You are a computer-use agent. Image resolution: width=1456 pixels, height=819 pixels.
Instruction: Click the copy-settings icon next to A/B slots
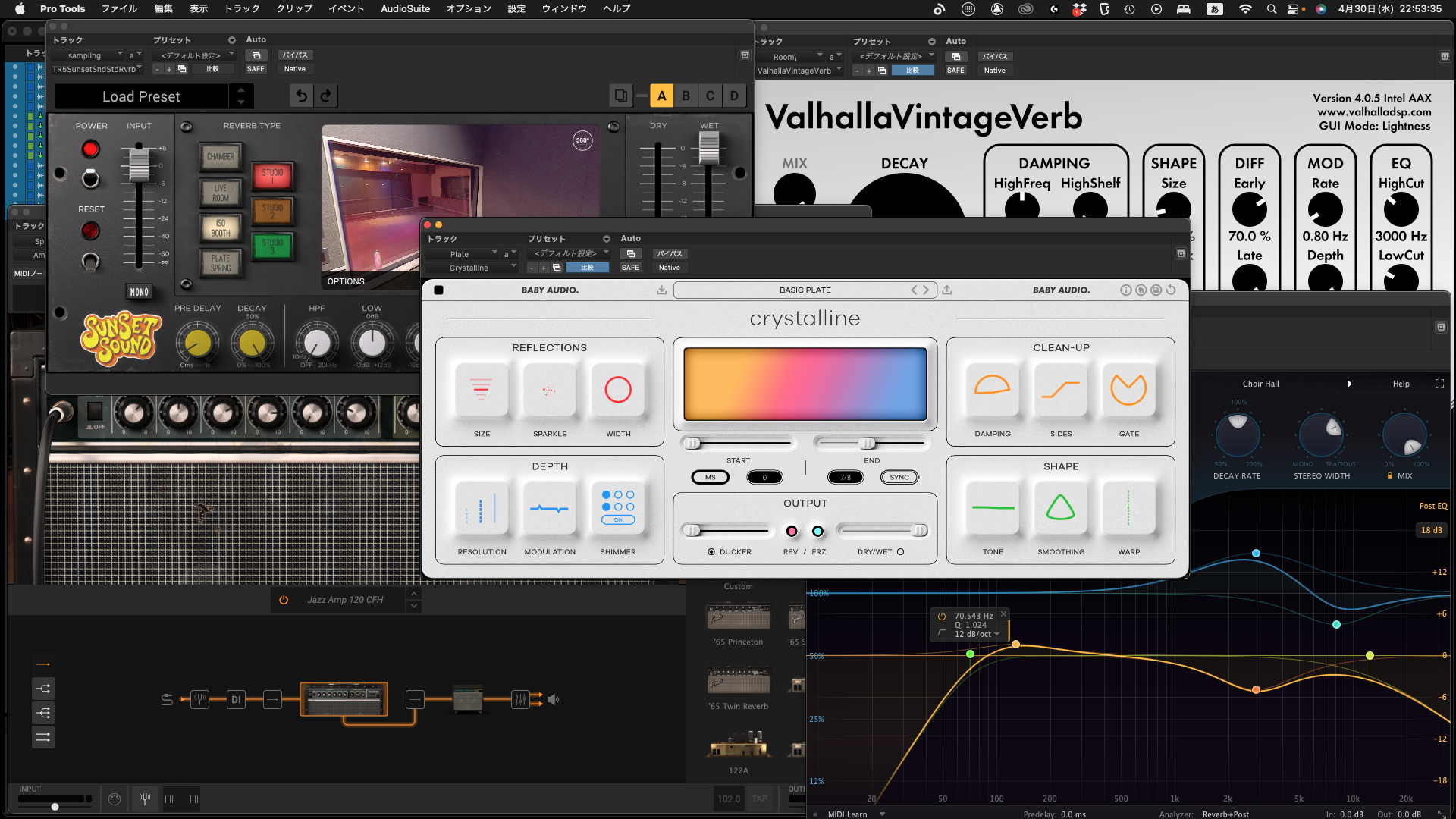coord(620,96)
